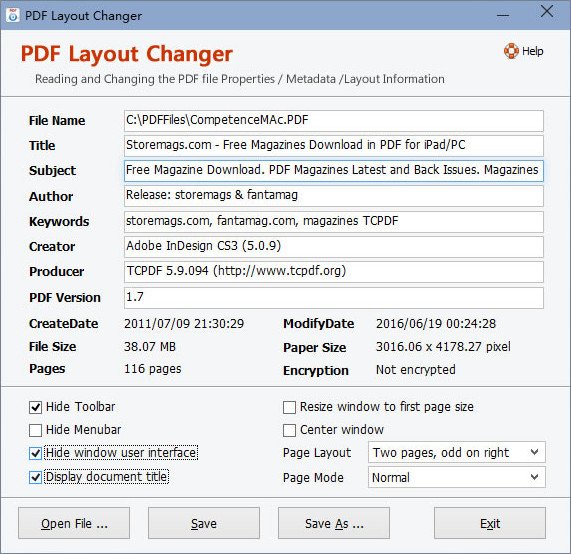This screenshot has height=554, width=571.
Task: Click the Paper Size label
Action: click(315, 347)
